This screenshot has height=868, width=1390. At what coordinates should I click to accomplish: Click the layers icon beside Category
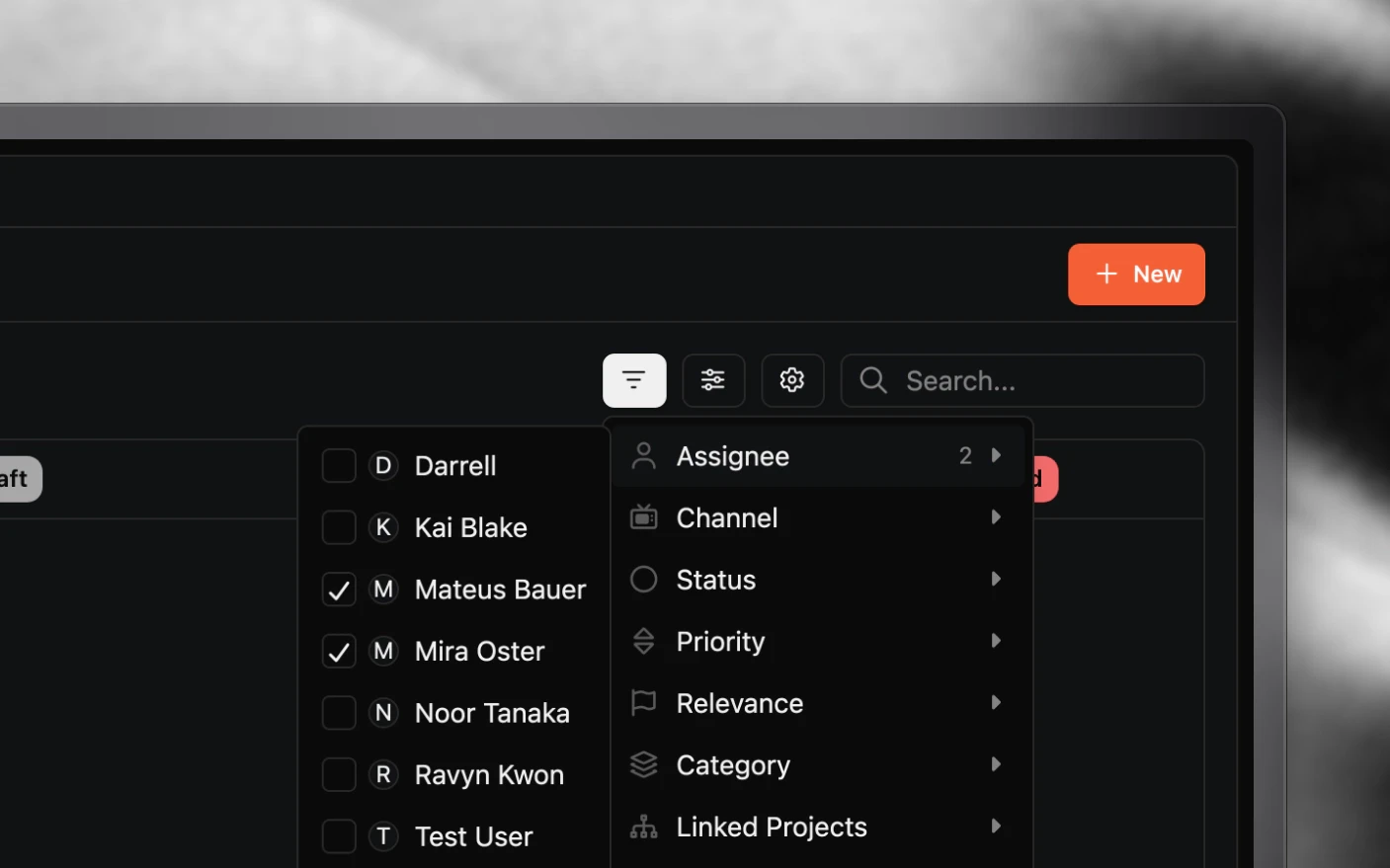643,764
